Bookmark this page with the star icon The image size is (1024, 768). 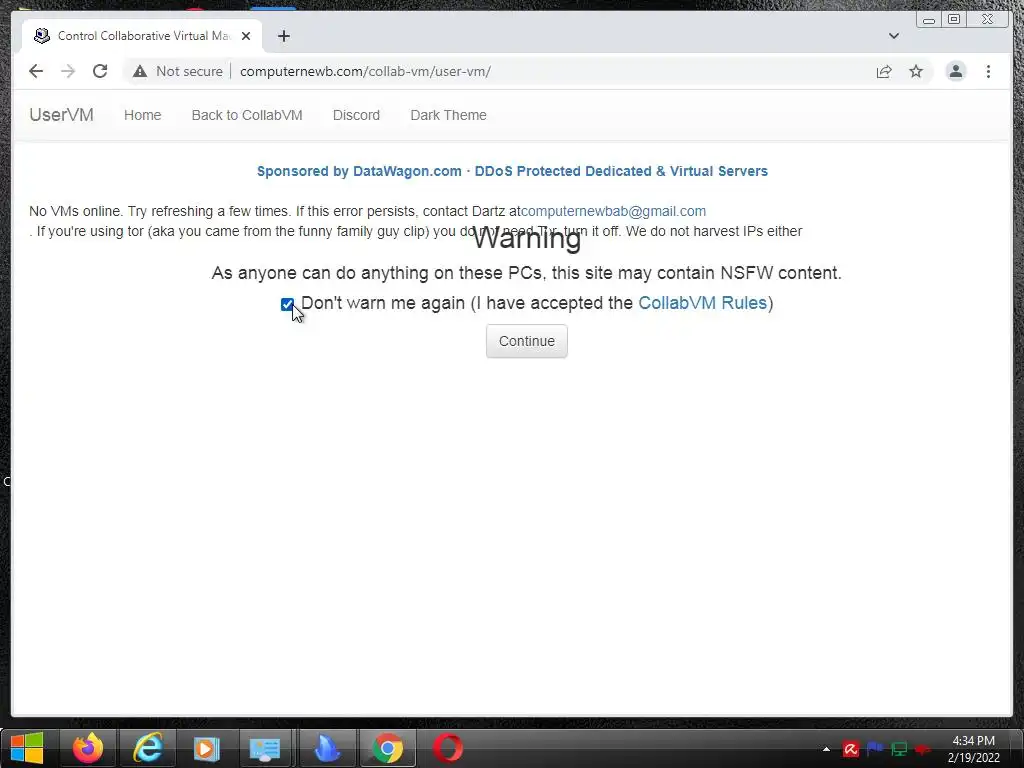pyautogui.click(x=916, y=71)
